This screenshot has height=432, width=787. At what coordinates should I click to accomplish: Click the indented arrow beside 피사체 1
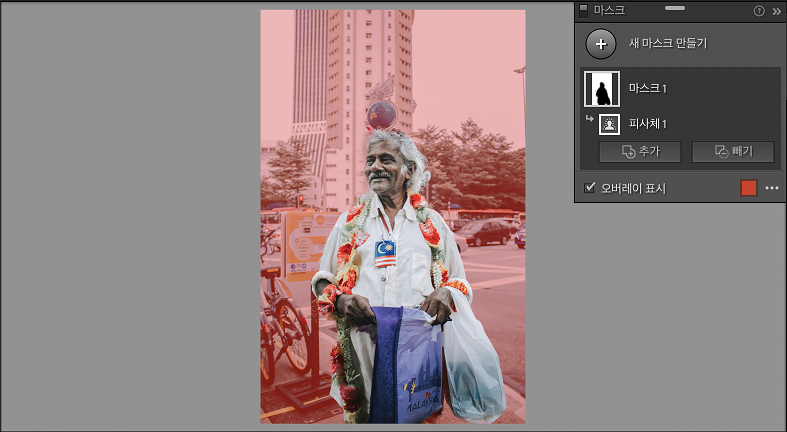590,119
